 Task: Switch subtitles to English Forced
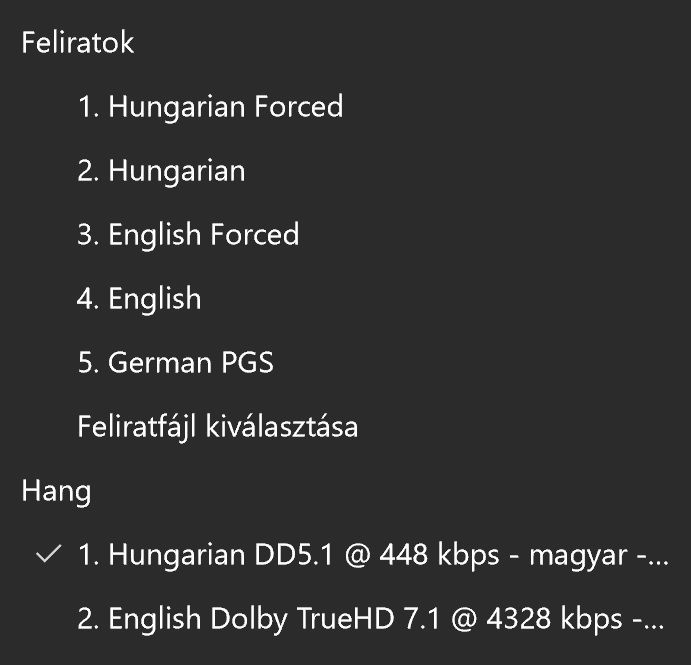pos(188,234)
